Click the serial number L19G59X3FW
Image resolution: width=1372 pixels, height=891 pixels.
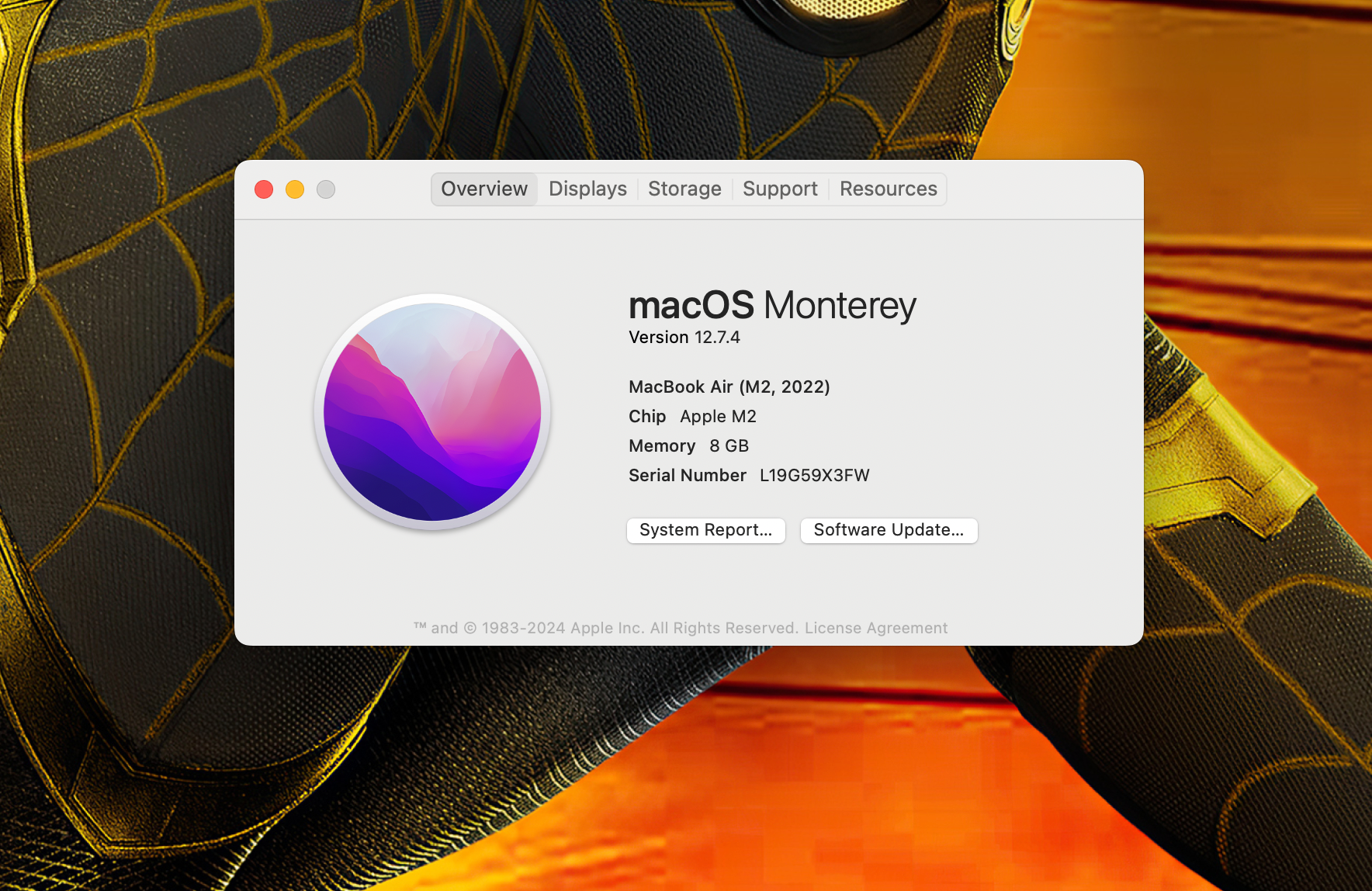(814, 476)
